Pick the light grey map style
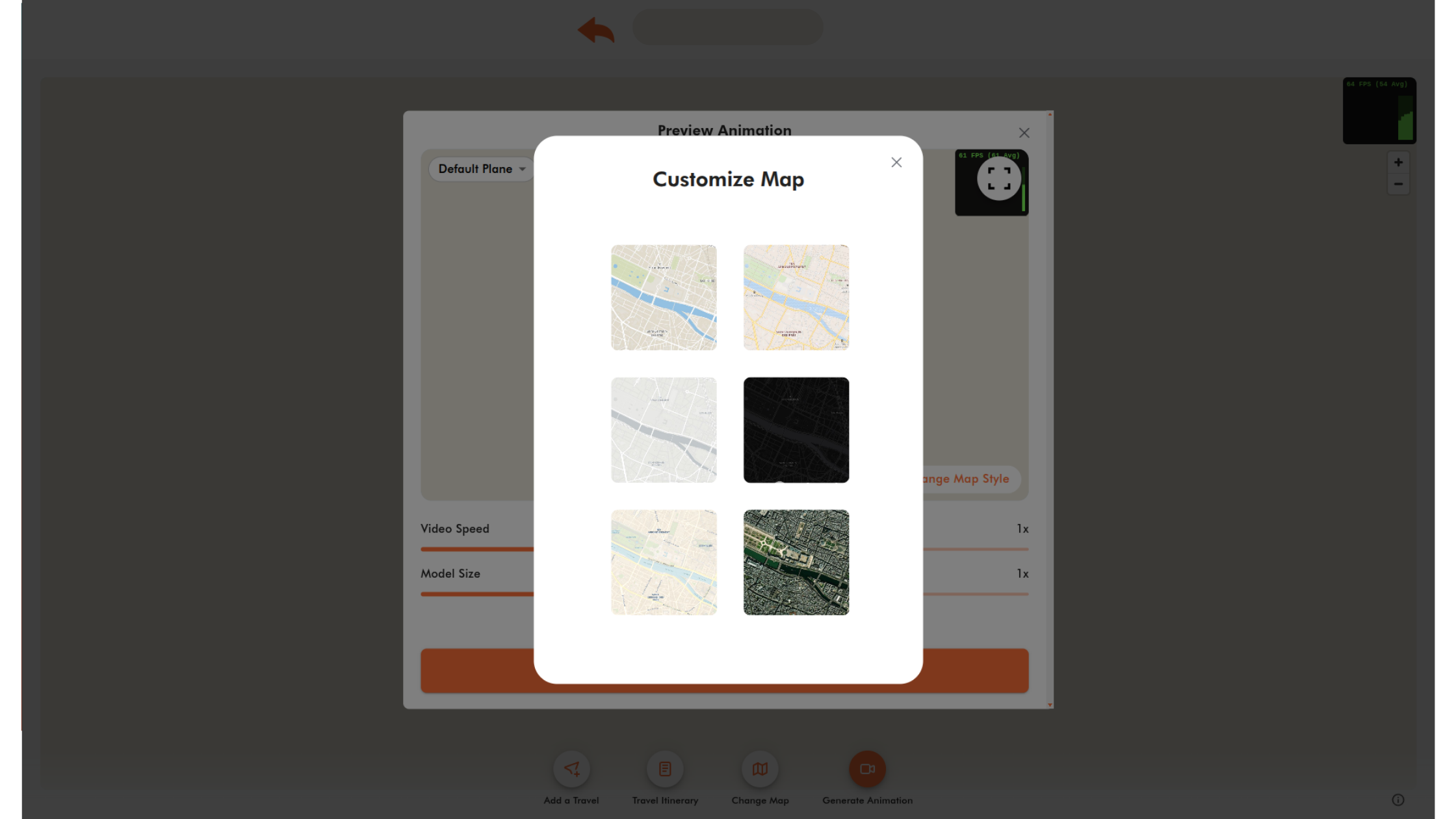 pyautogui.click(x=664, y=430)
